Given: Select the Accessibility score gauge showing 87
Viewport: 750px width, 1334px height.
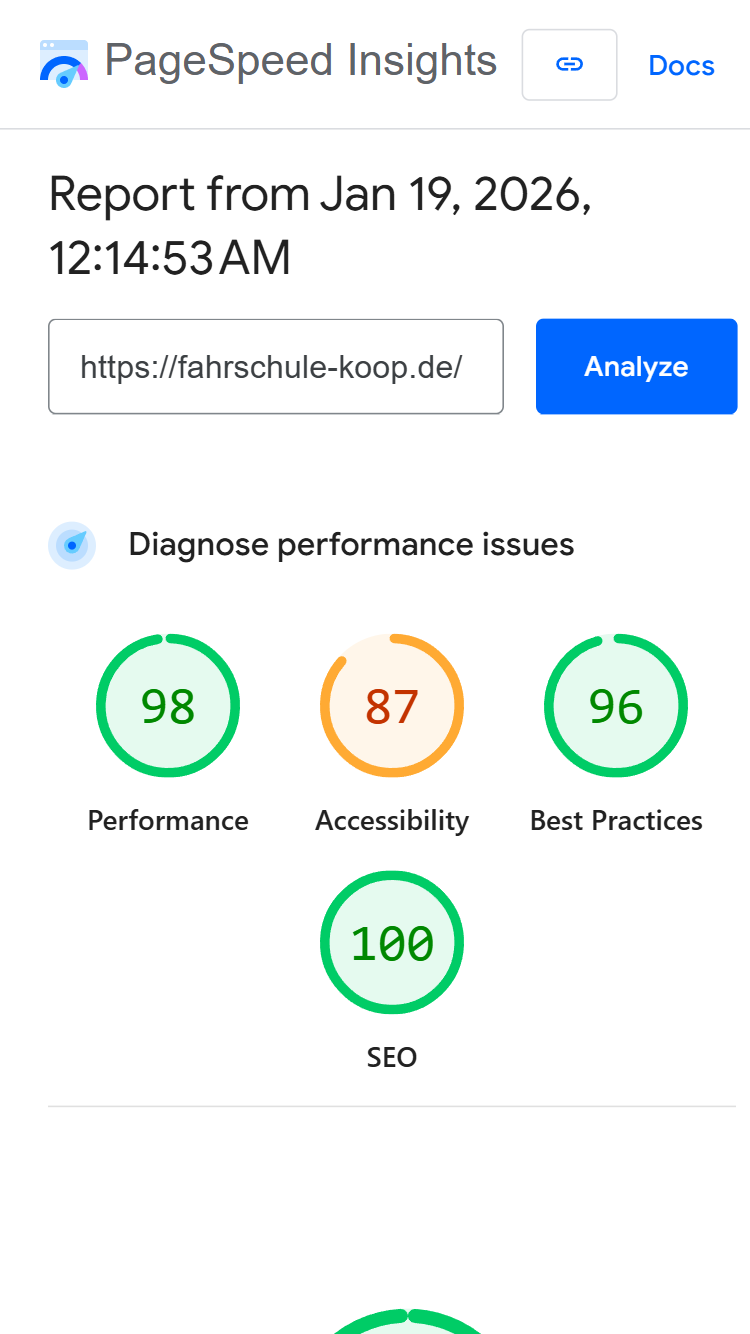Looking at the screenshot, I should [x=391, y=705].
